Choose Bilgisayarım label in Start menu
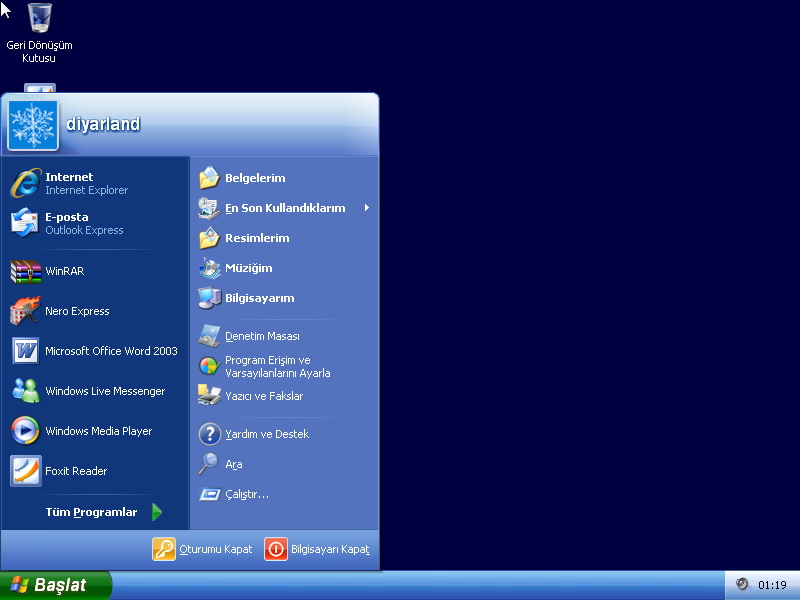 pyautogui.click(x=260, y=298)
